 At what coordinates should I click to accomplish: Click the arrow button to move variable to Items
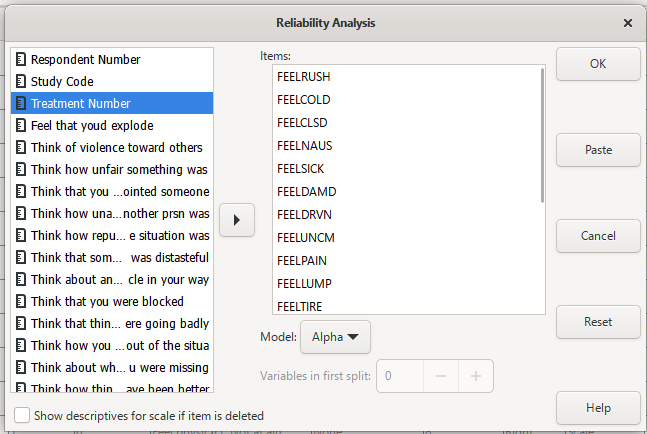point(237,220)
